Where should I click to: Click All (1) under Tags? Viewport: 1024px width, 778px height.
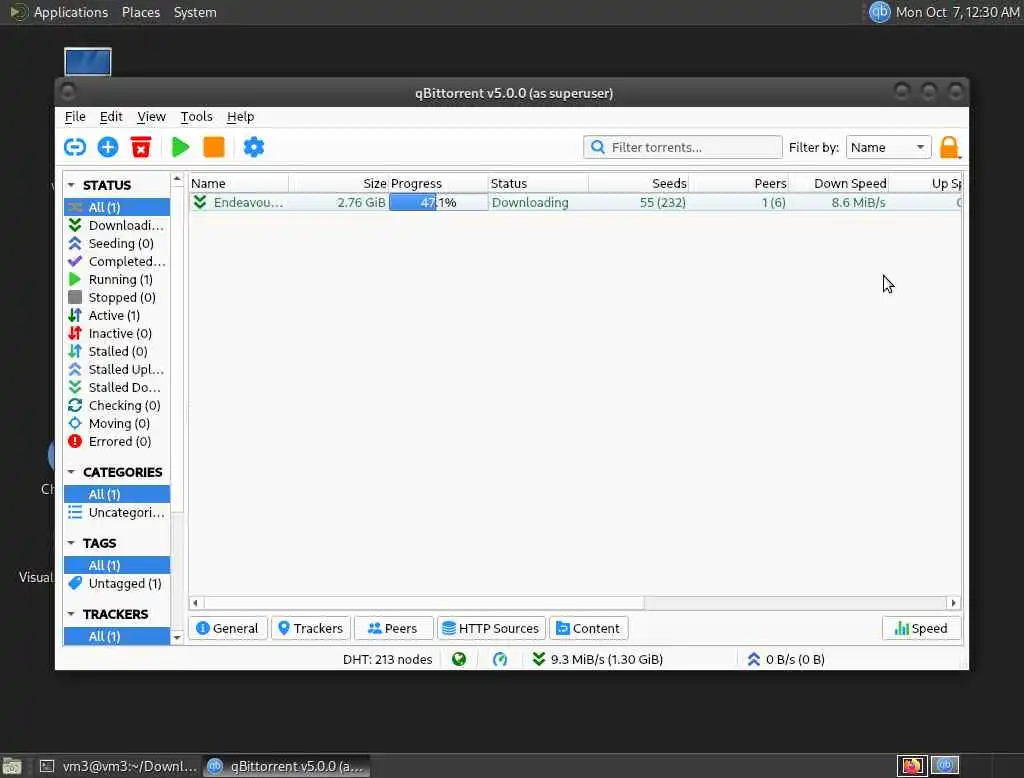(117, 565)
